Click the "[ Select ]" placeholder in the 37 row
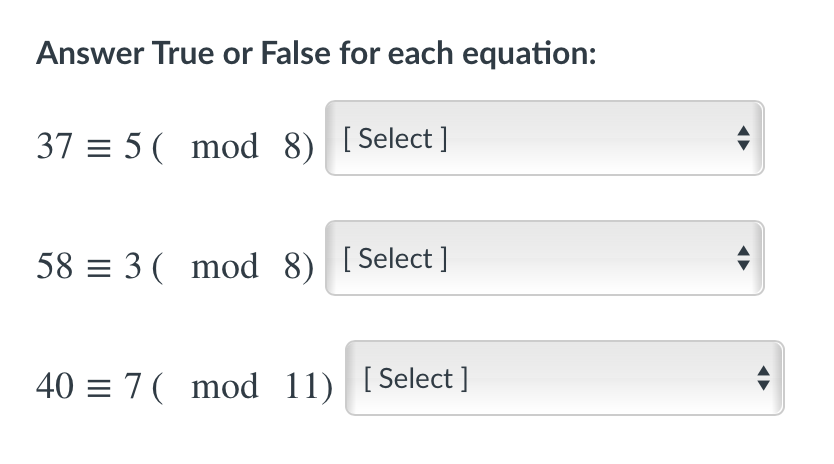834x464 pixels. pos(394,139)
